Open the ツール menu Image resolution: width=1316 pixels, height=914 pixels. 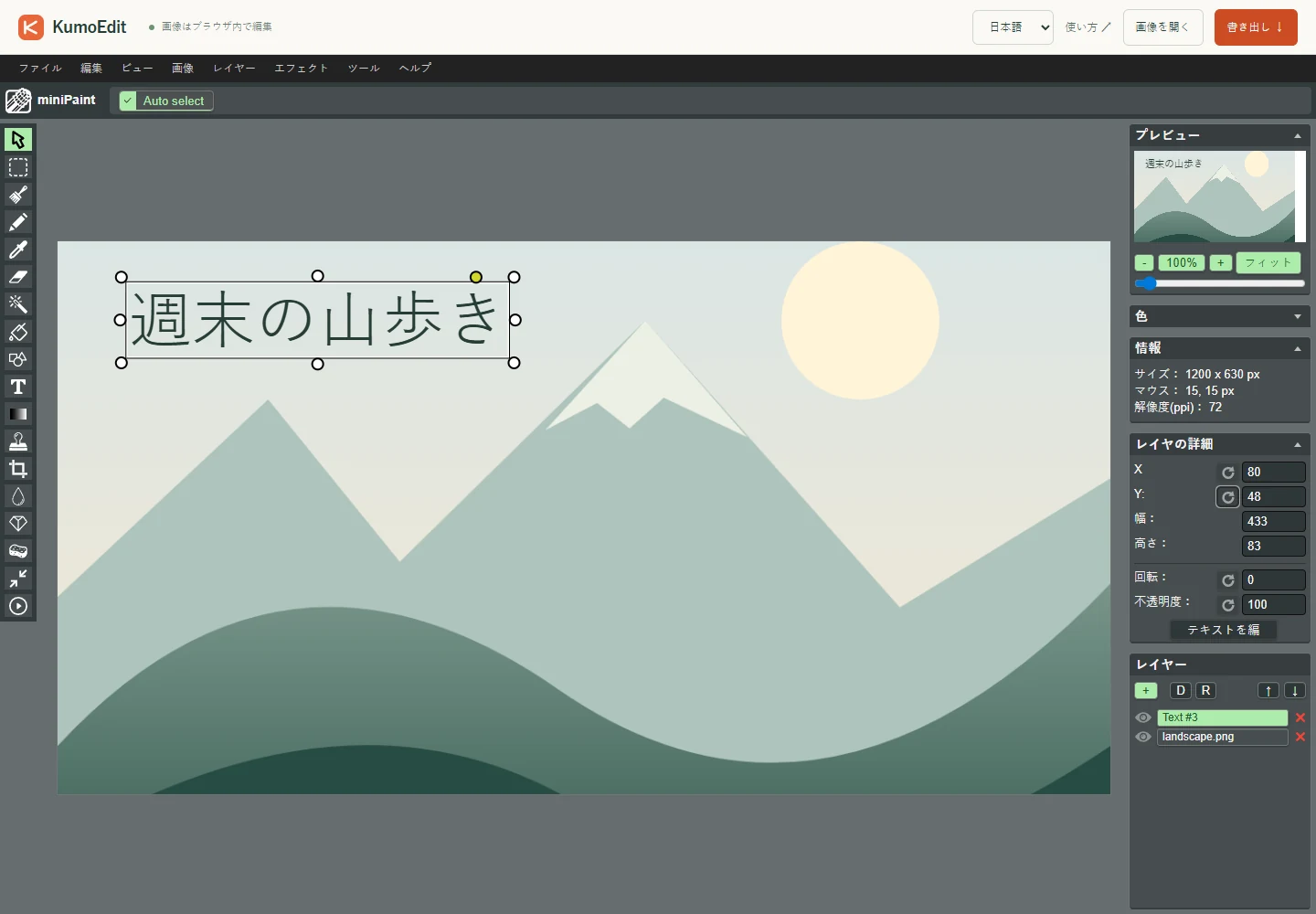point(364,68)
